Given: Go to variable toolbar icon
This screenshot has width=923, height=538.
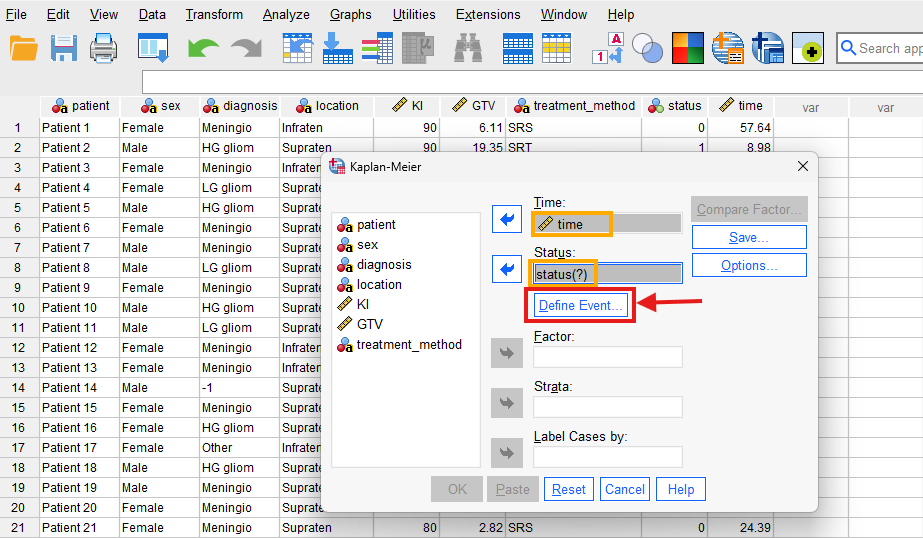Looking at the screenshot, I should [x=338, y=48].
